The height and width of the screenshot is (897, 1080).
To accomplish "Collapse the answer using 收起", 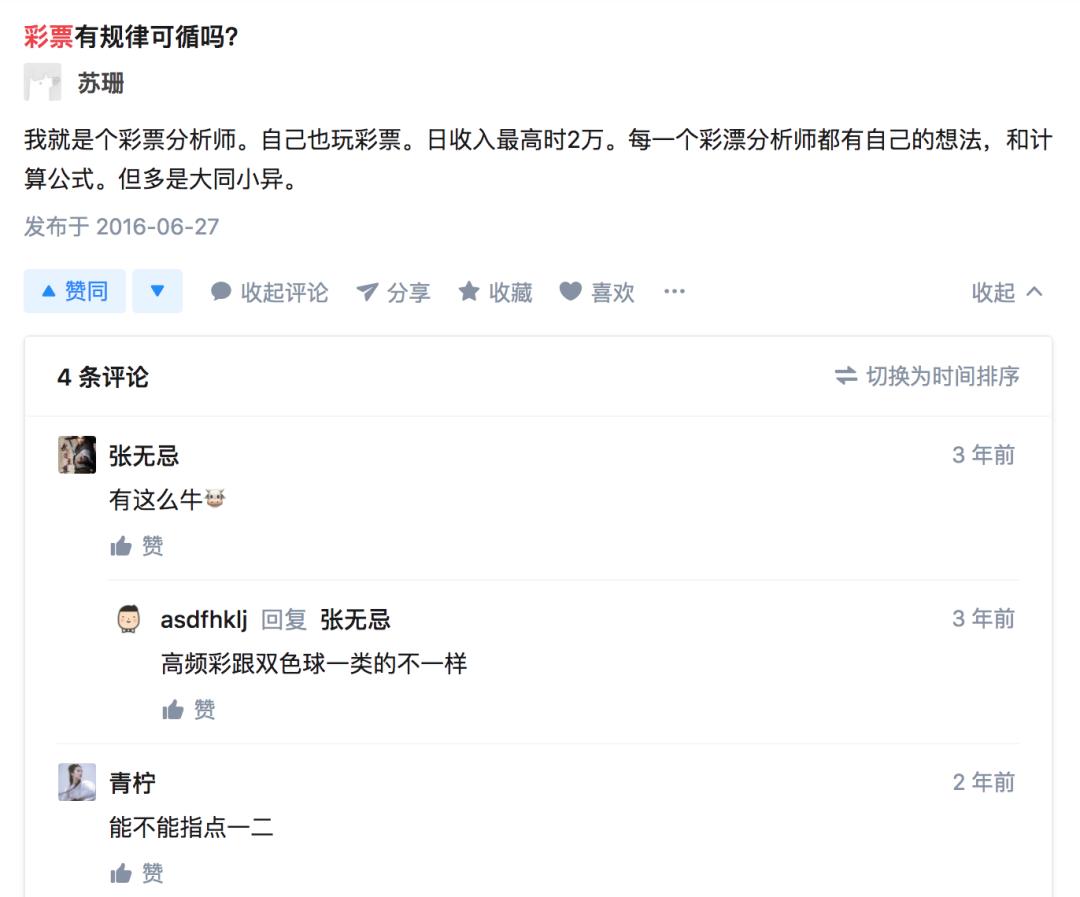I will pyautogui.click(x=991, y=291).
